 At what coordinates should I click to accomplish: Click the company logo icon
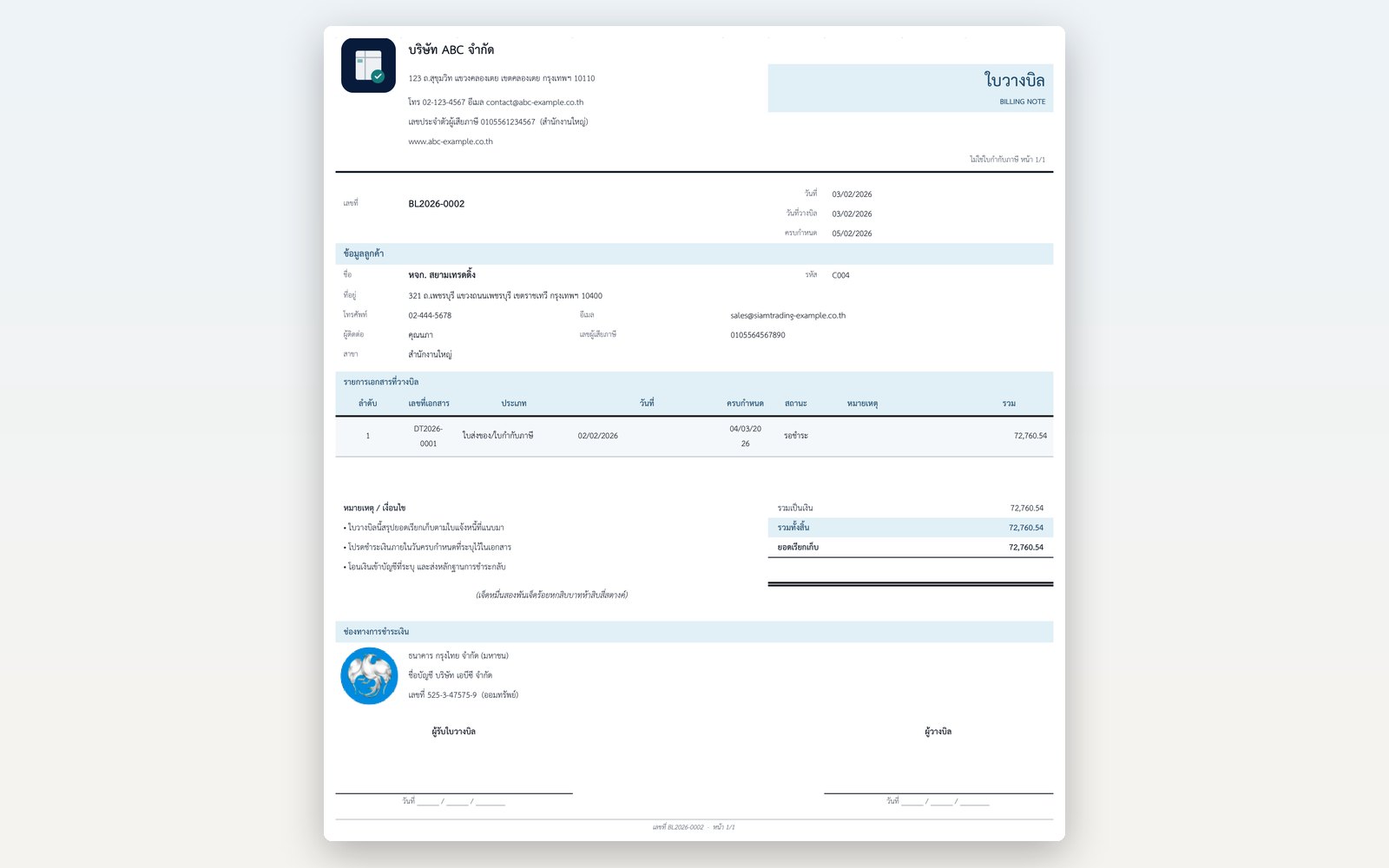point(368,65)
